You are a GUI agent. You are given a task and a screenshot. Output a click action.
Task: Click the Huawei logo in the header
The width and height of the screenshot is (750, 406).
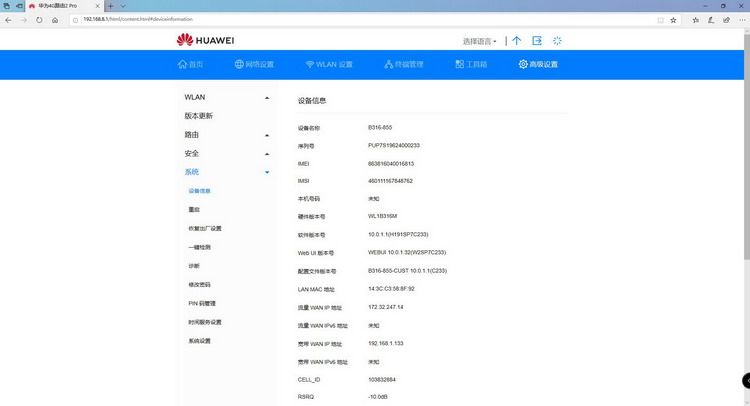[x=205, y=40]
